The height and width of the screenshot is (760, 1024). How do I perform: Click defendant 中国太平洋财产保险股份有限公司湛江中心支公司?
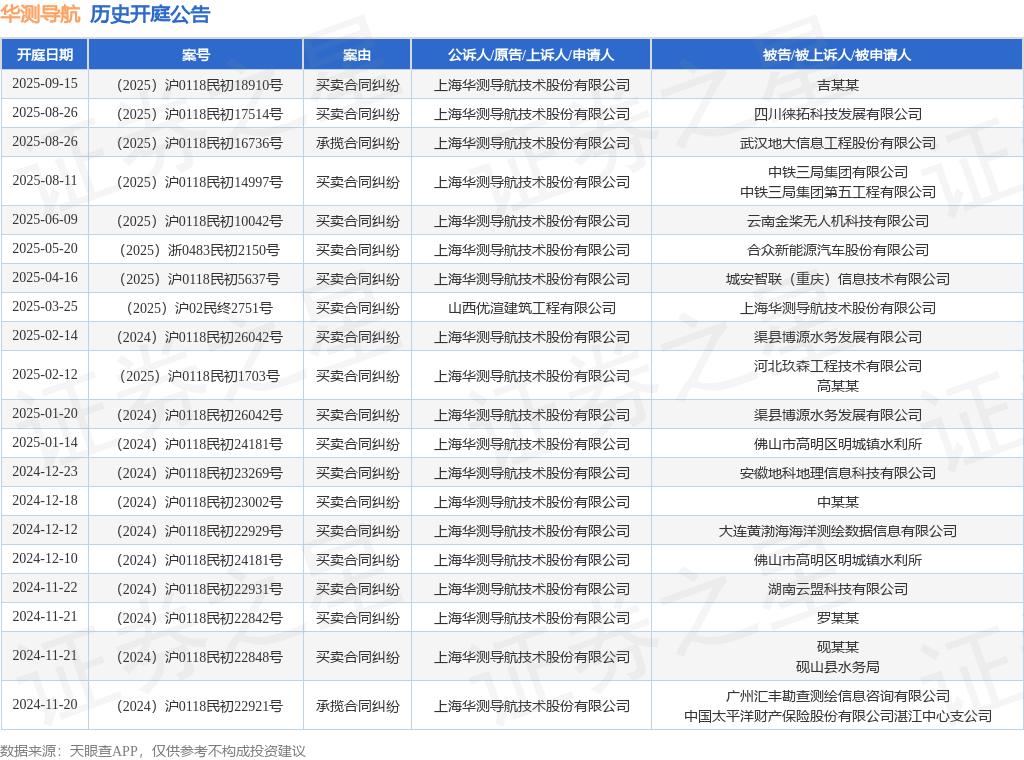[838, 716]
